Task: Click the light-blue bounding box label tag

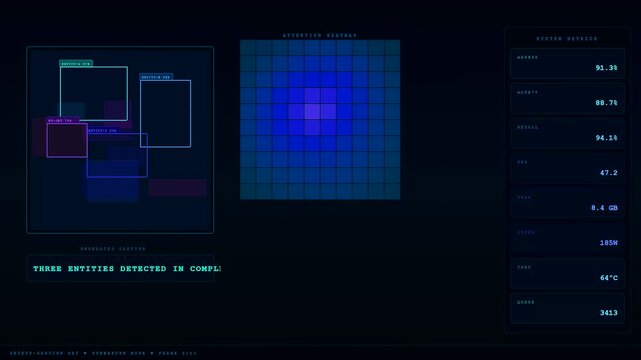Action: (156, 77)
